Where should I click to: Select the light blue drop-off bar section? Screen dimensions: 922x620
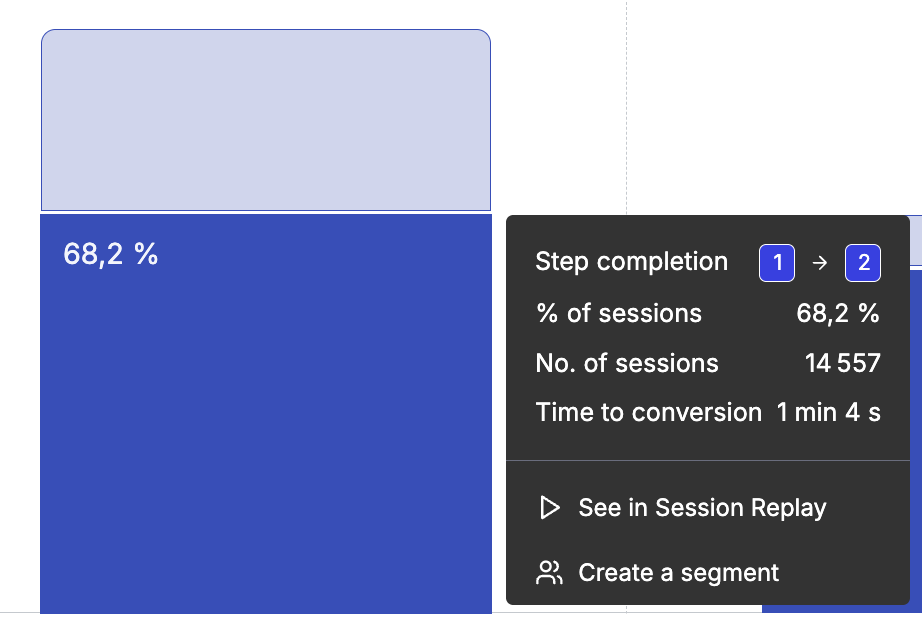(266, 120)
